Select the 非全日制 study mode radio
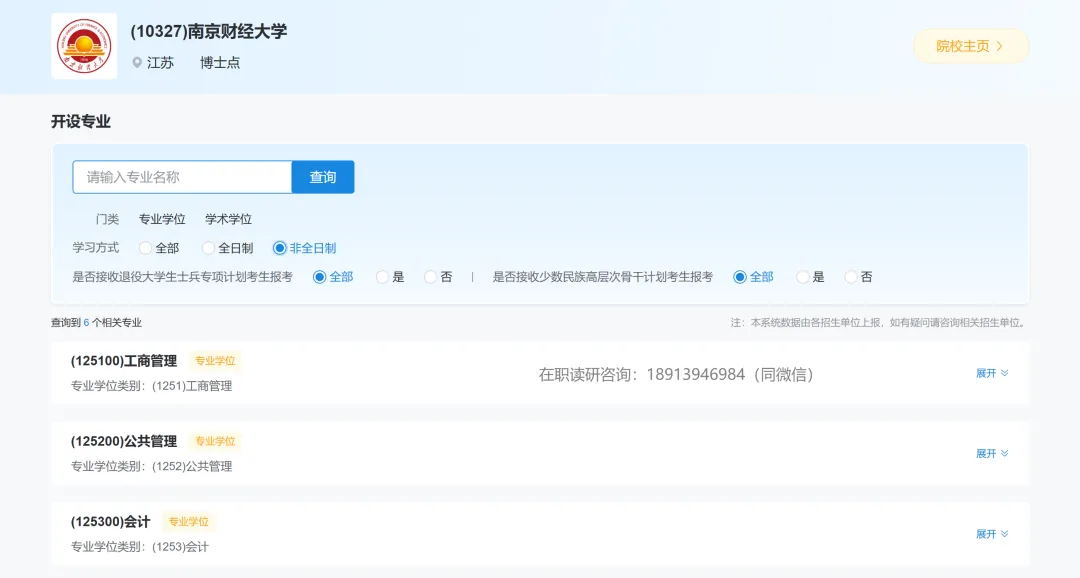This screenshot has height=578, width=1080. point(280,248)
